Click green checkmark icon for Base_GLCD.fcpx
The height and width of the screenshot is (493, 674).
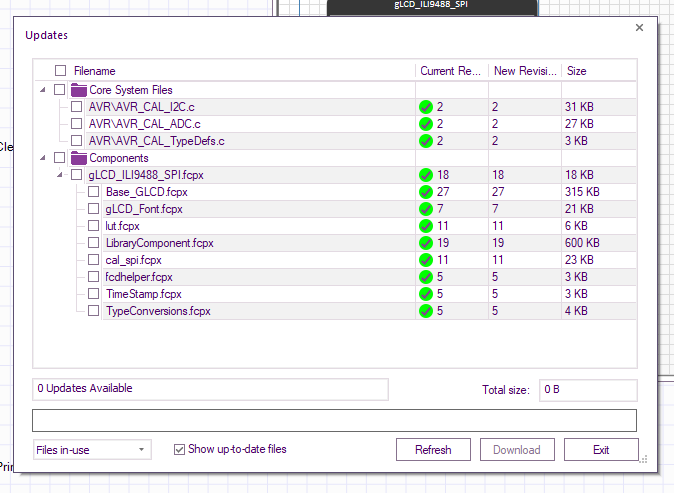tap(426, 192)
